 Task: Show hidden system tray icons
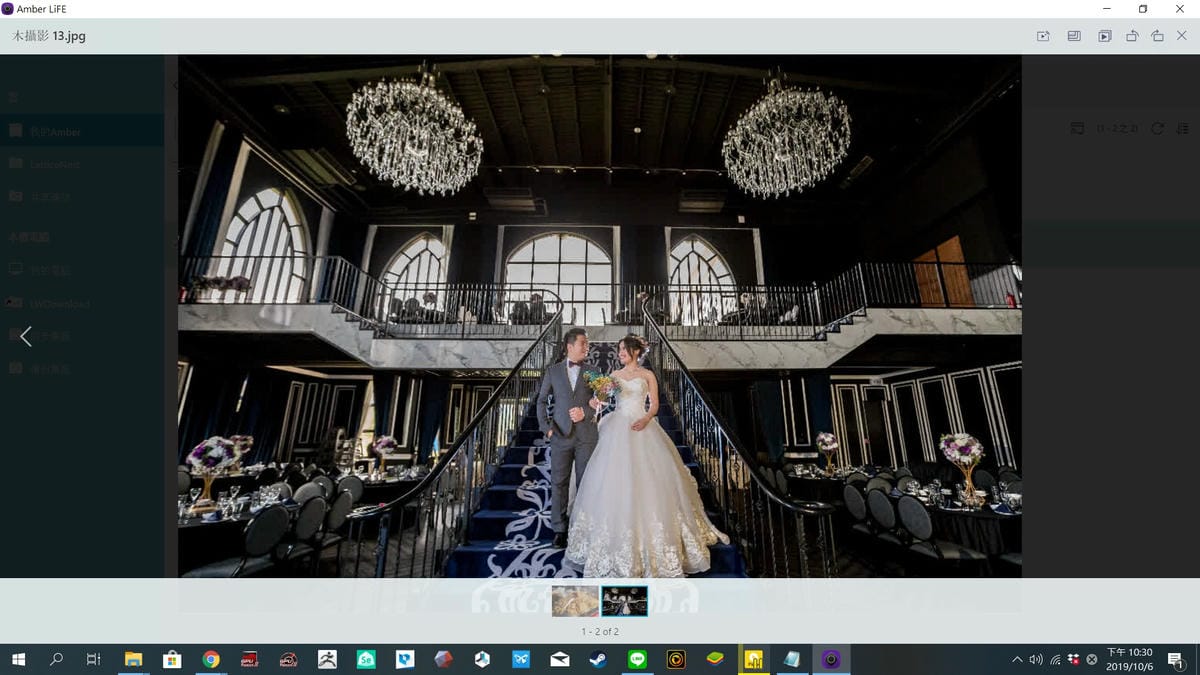pyautogui.click(x=1017, y=659)
